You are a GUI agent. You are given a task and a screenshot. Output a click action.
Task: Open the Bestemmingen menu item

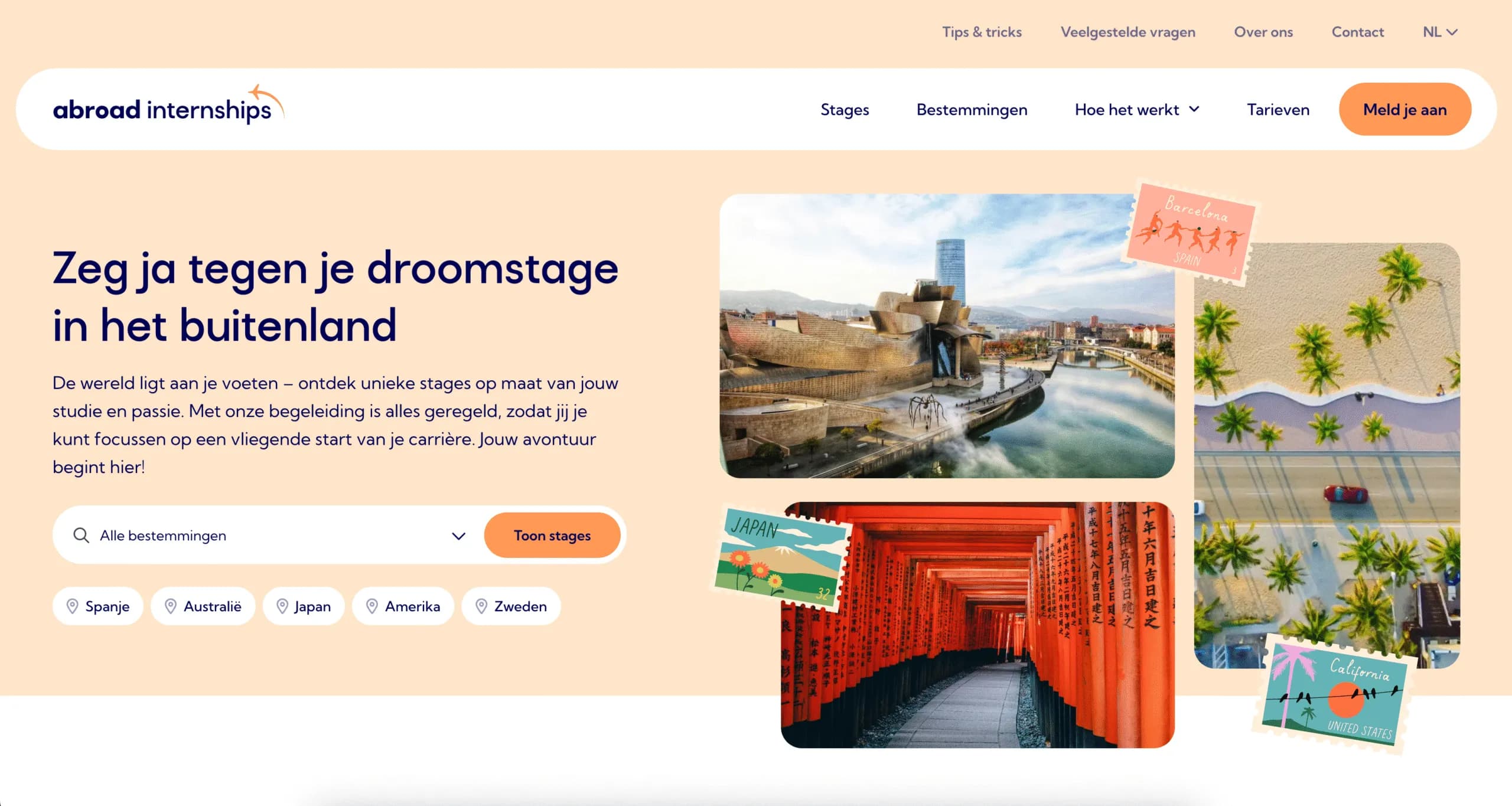tap(972, 110)
